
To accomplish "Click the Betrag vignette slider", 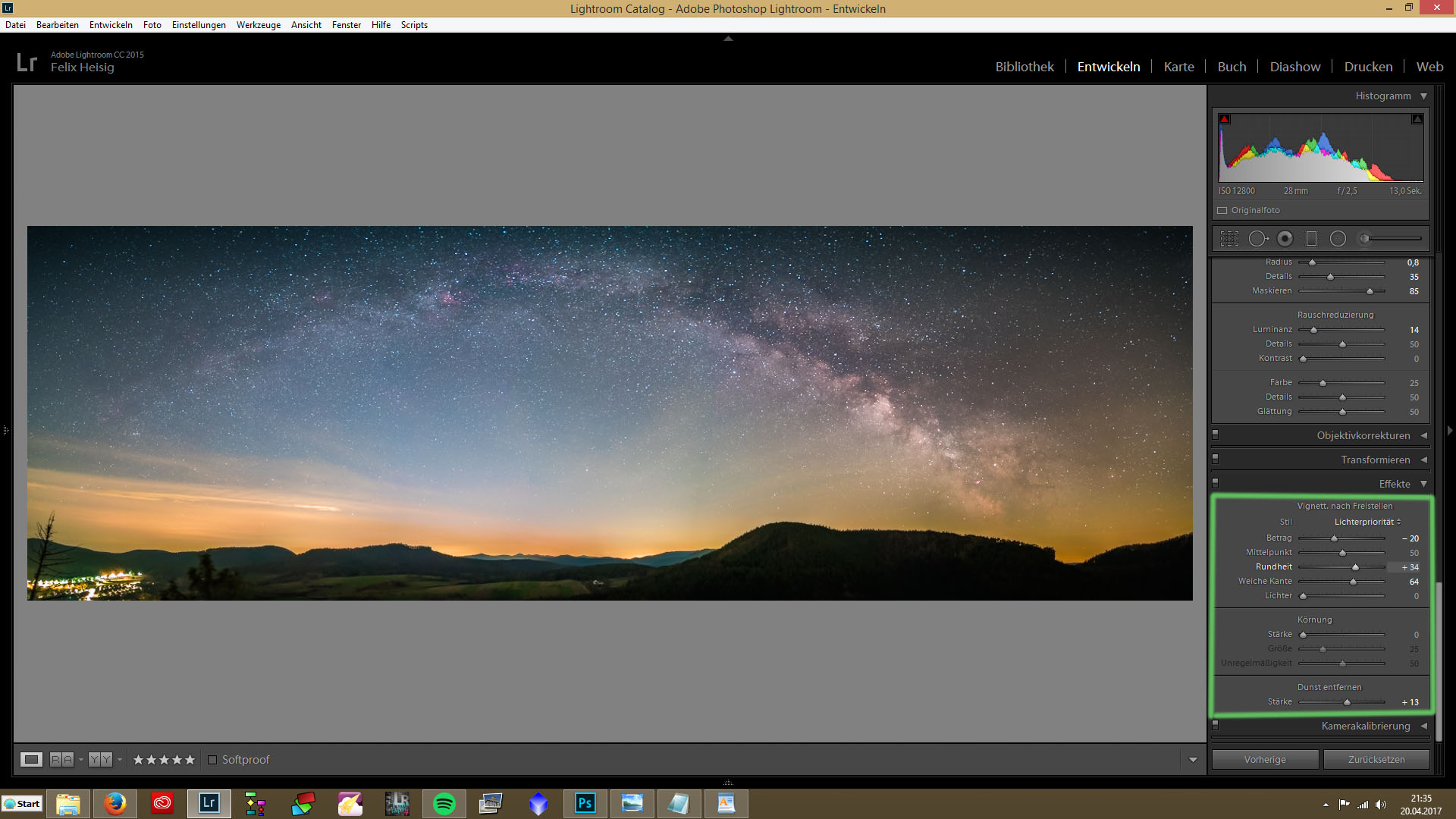I will [x=1341, y=538].
